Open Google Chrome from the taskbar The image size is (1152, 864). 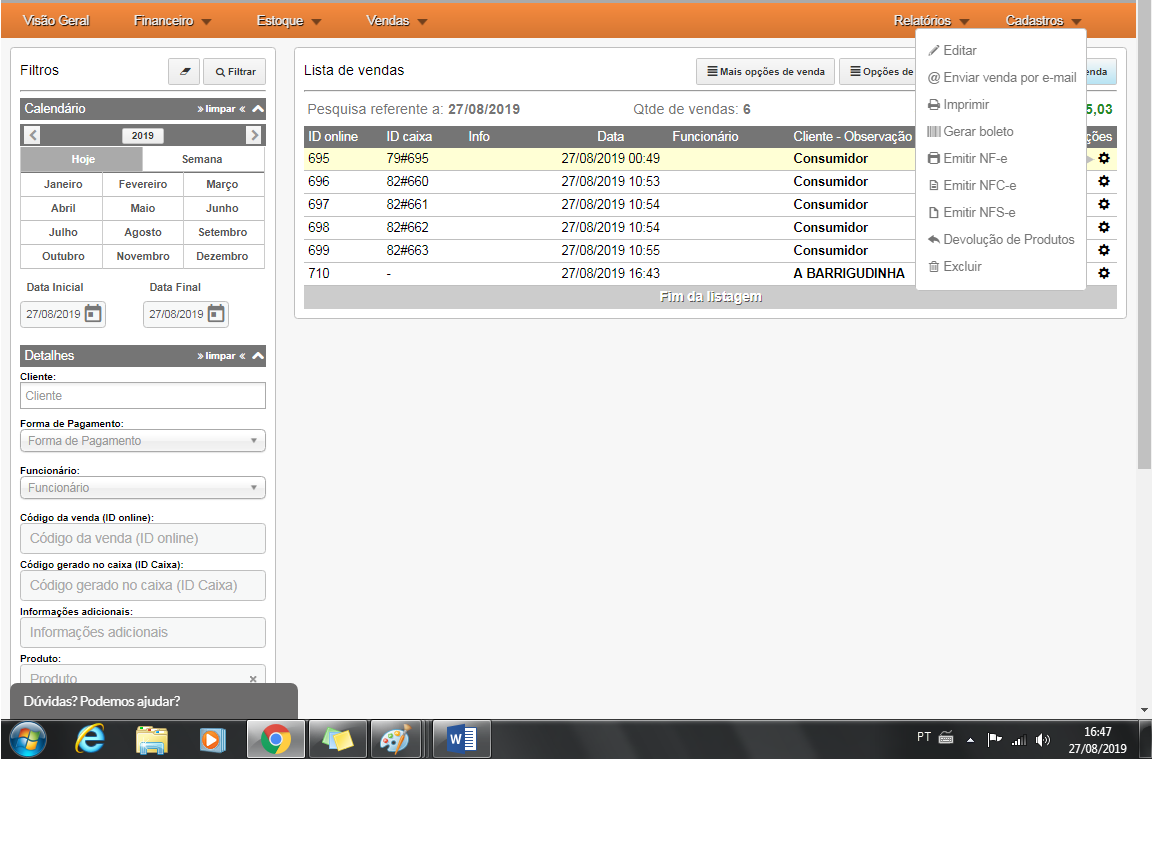pyautogui.click(x=276, y=740)
